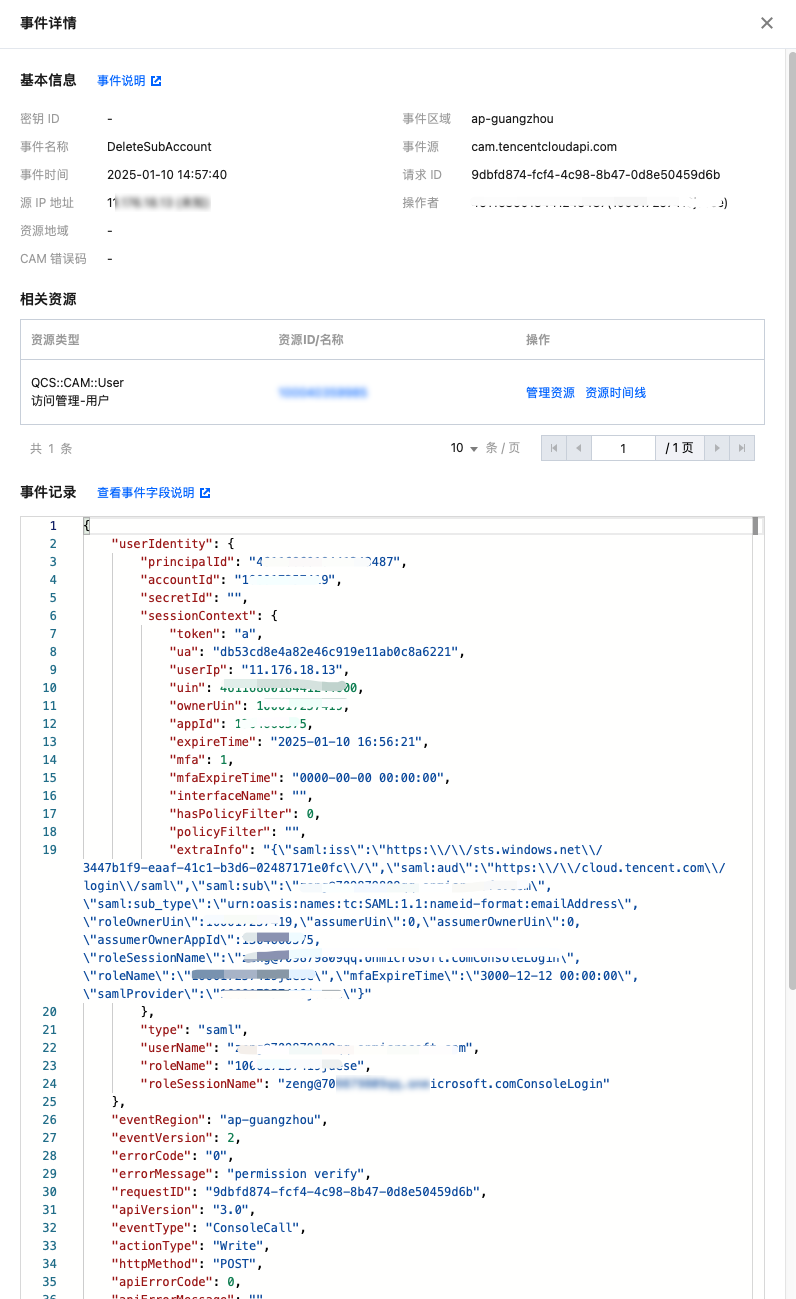Open the blurred resource ID link
The image size is (796, 1299).
(x=322, y=393)
